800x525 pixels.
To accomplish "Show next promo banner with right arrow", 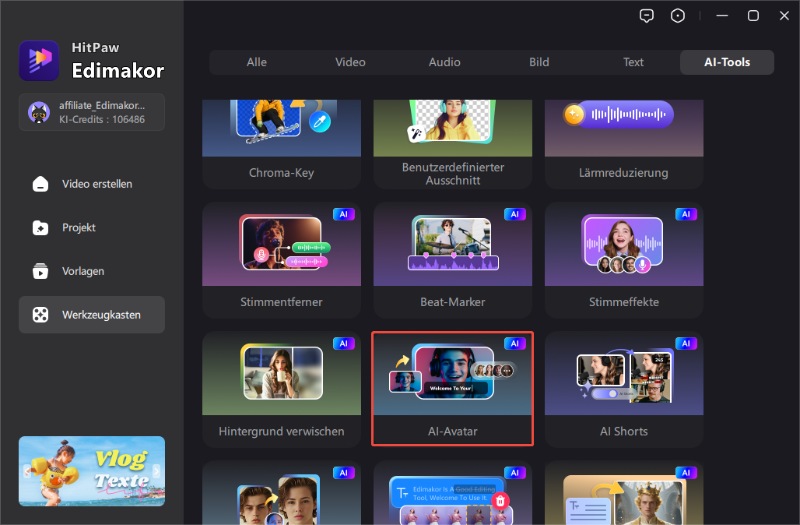I will tap(156, 471).
